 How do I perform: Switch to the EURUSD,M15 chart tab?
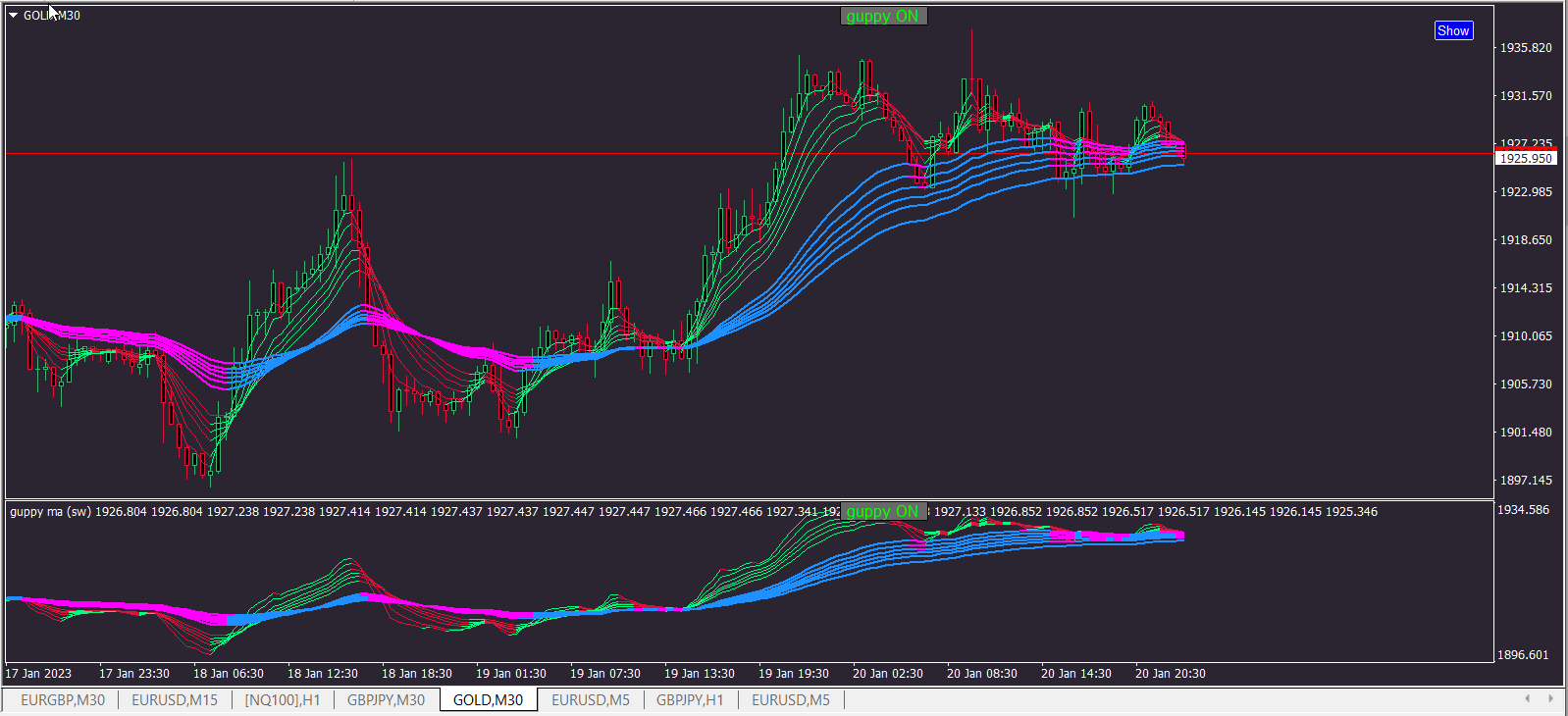[x=175, y=700]
